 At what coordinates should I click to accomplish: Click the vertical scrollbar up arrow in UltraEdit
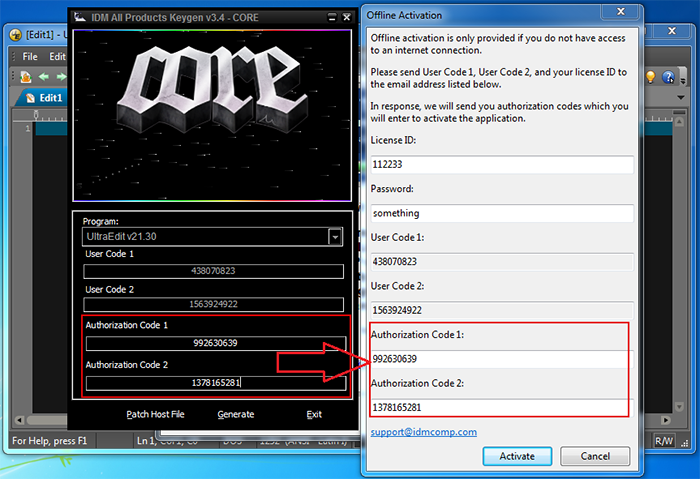pos(679,122)
